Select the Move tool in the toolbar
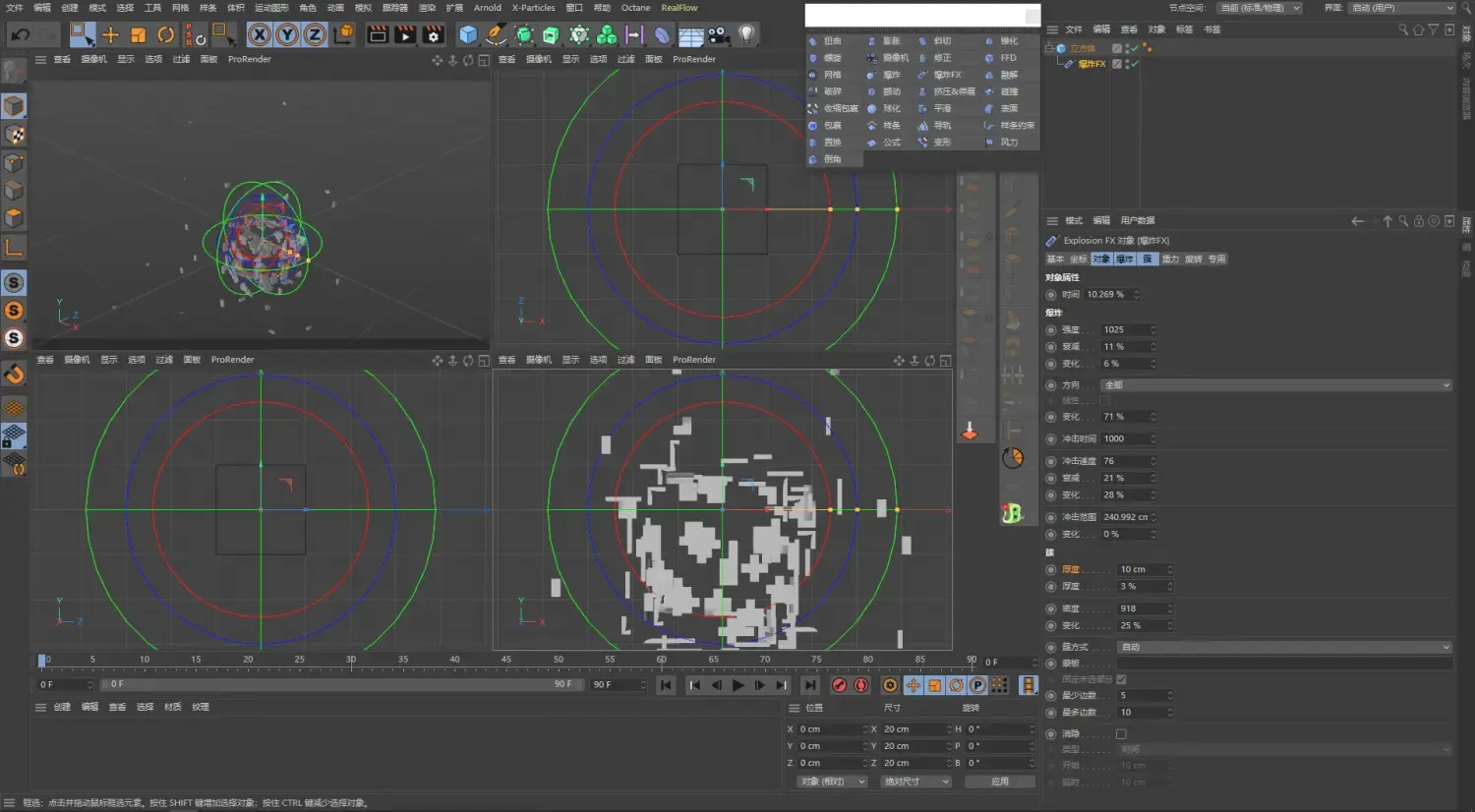 pyautogui.click(x=112, y=34)
